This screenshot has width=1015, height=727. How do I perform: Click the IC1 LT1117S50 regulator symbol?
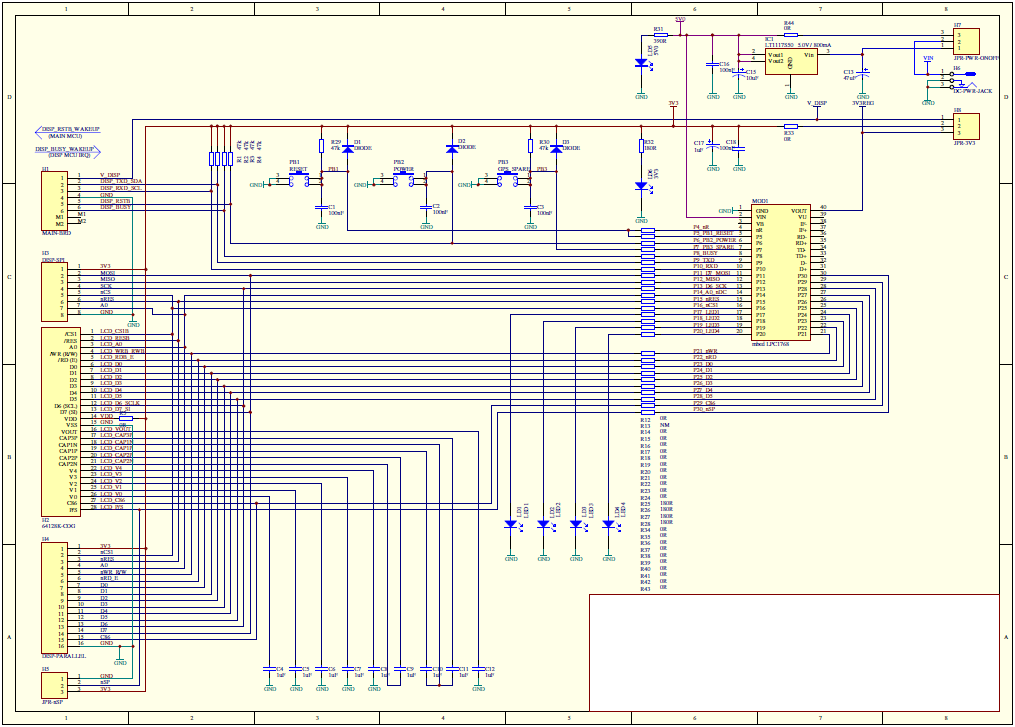point(790,60)
